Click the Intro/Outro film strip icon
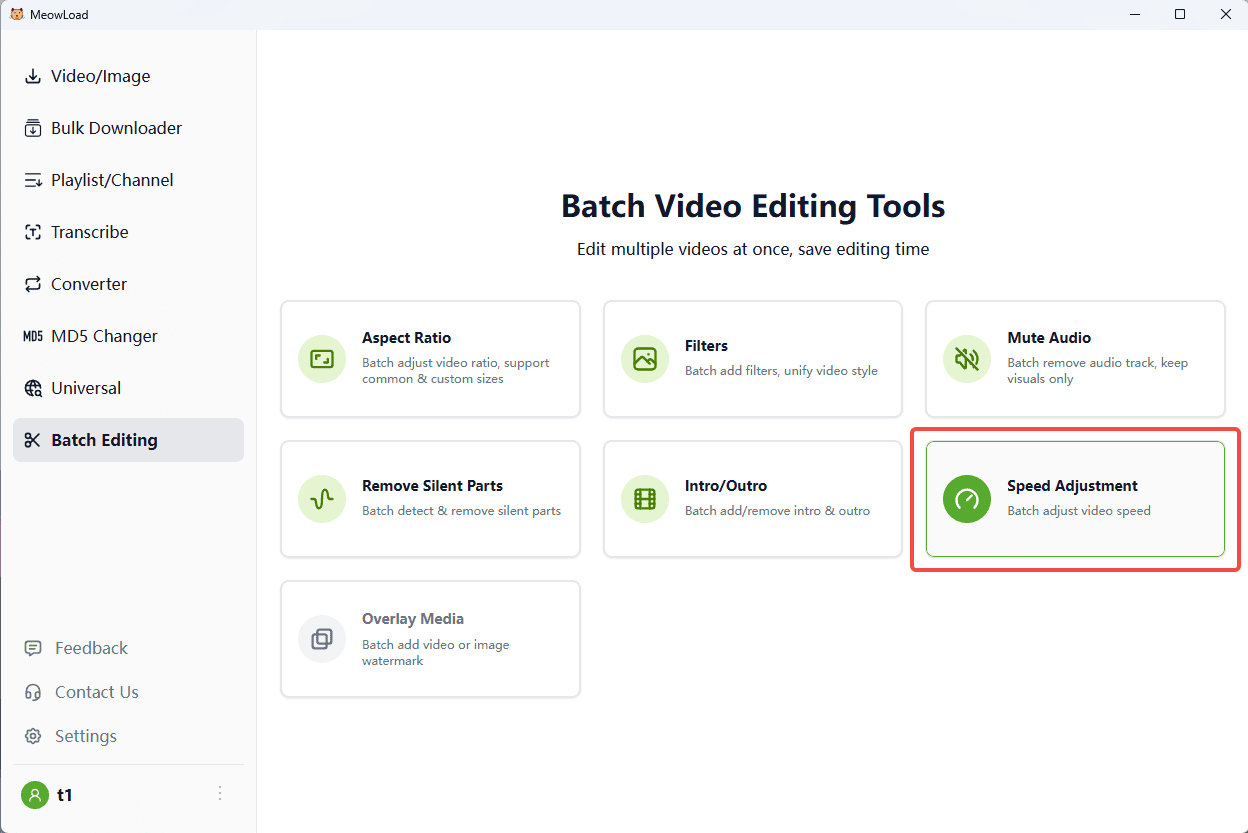1248x833 pixels. 645,499
